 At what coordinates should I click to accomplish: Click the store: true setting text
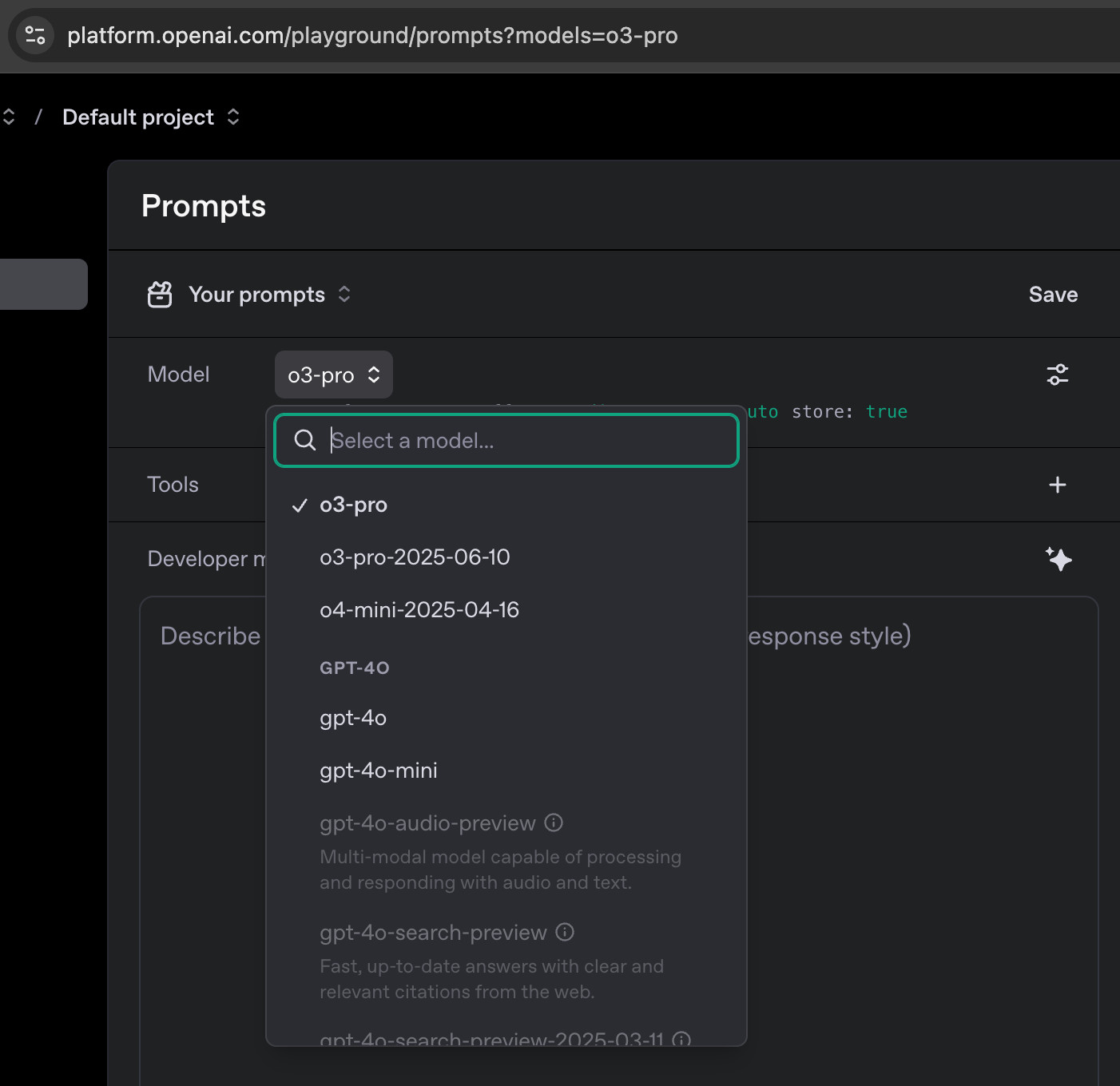[849, 412]
